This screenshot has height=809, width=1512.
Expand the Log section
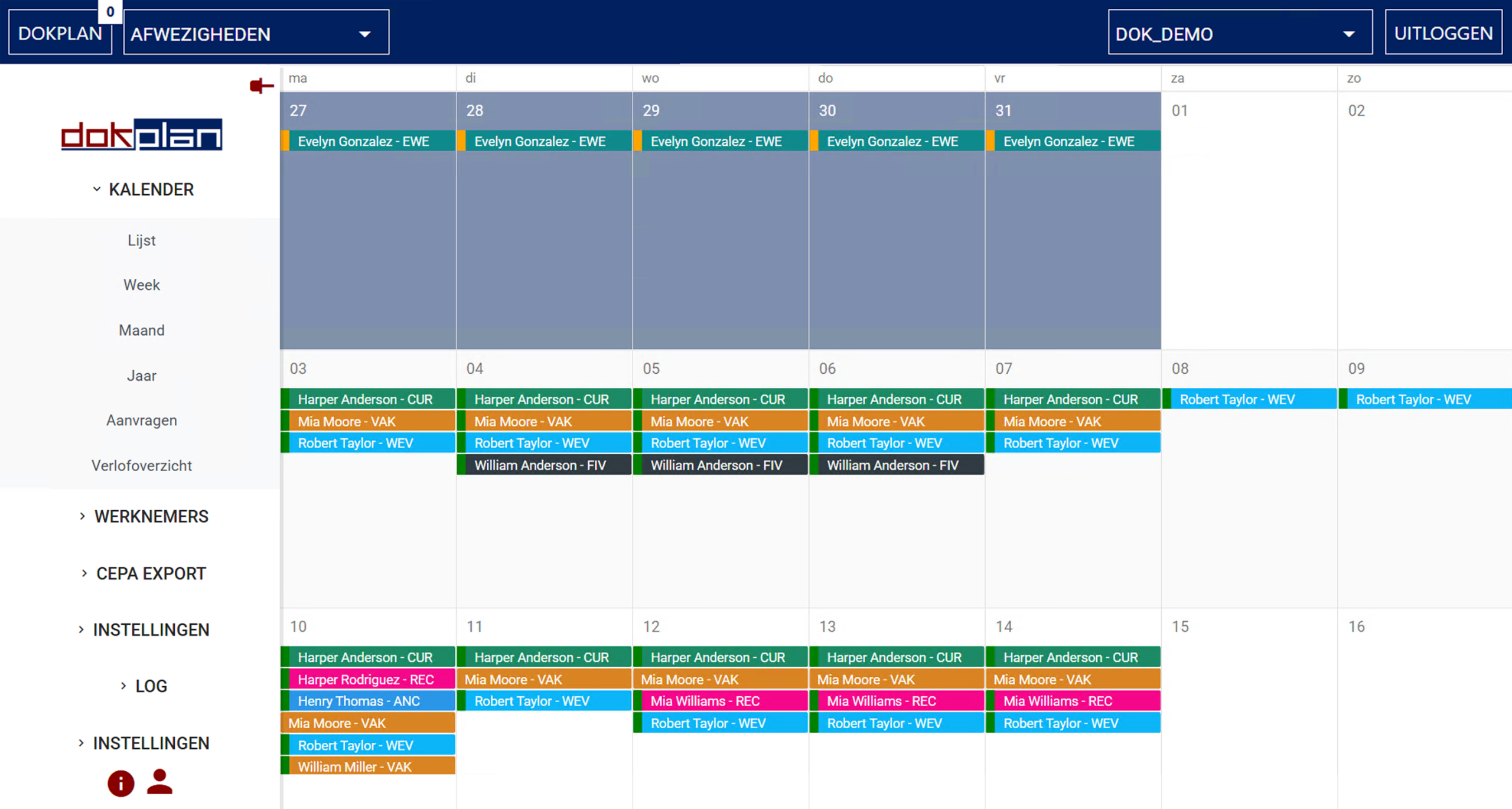point(144,686)
